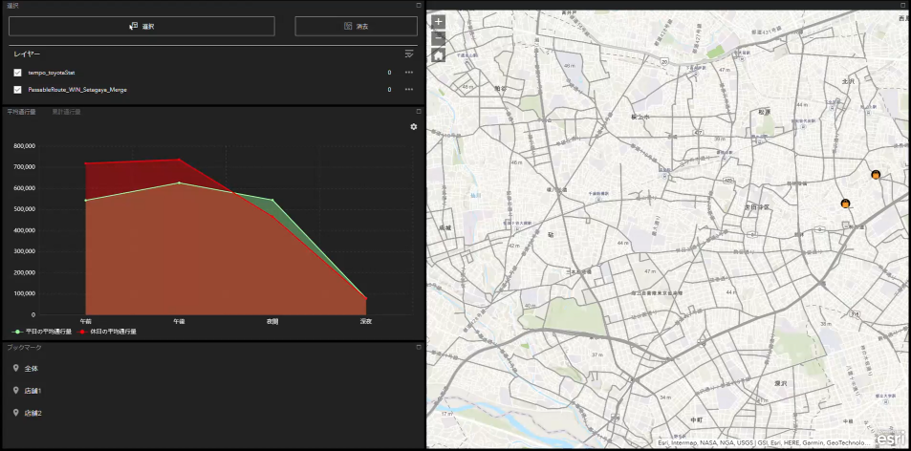911x451 pixels.
Task: Open the more-options menu for PassableRoute_WIN_Setagaya_Merge
Action: tap(409, 90)
